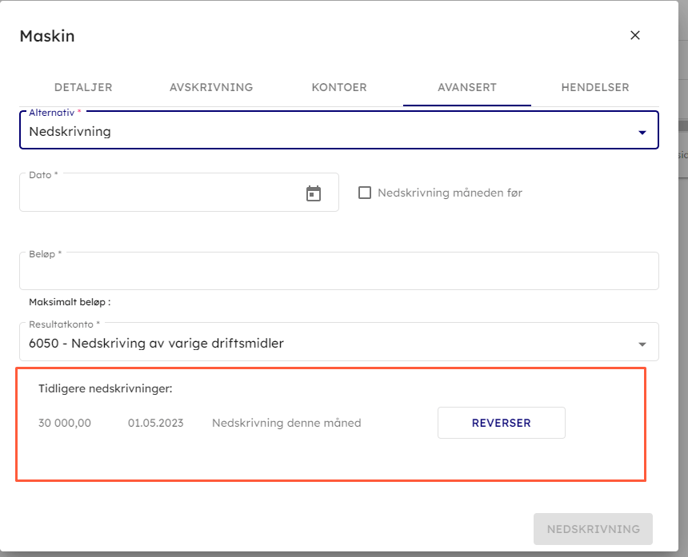The height and width of the screenshot is (557, 688).
Task: Click the 'Nedskrivning denne måned' entry text
Action: (x=286, y=423)
